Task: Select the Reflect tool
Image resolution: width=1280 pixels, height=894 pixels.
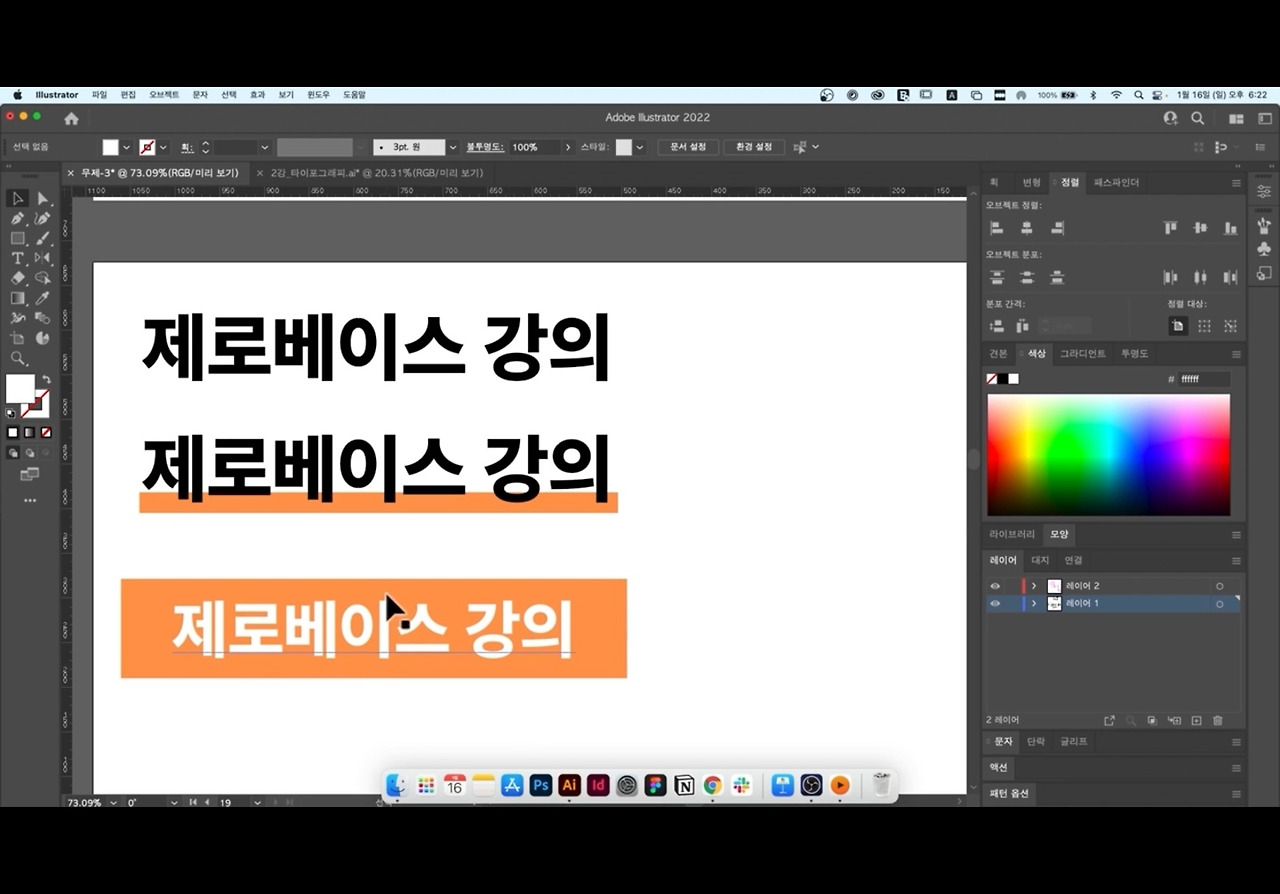Action: (x=43, y=258)
